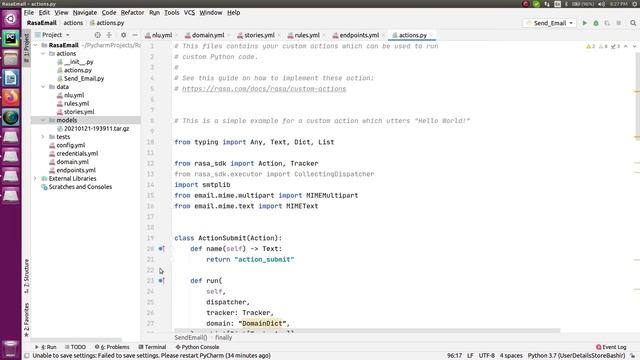Viewport: 640px width, 360px height.
Task: Follow the rasa.com custom-actions link
Action: point(264,89)
